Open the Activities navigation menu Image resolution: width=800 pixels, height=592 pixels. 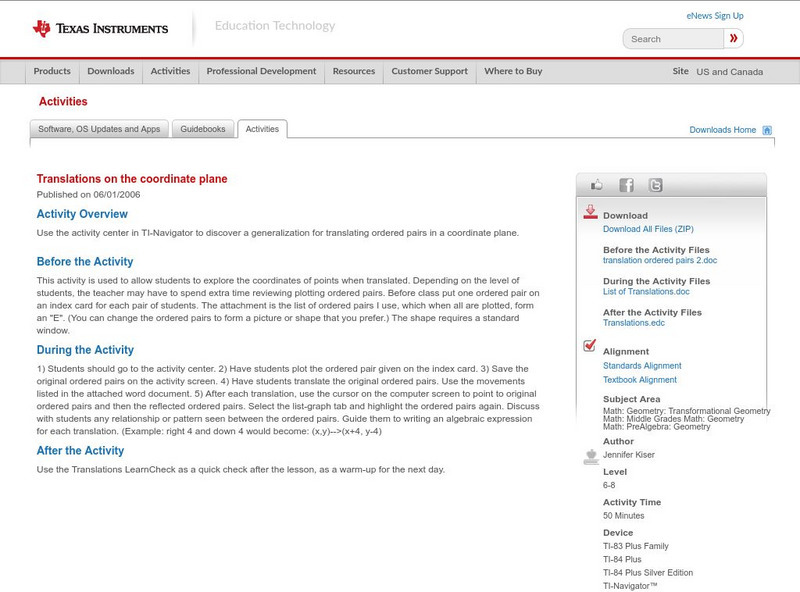click(x=170, y=71)
